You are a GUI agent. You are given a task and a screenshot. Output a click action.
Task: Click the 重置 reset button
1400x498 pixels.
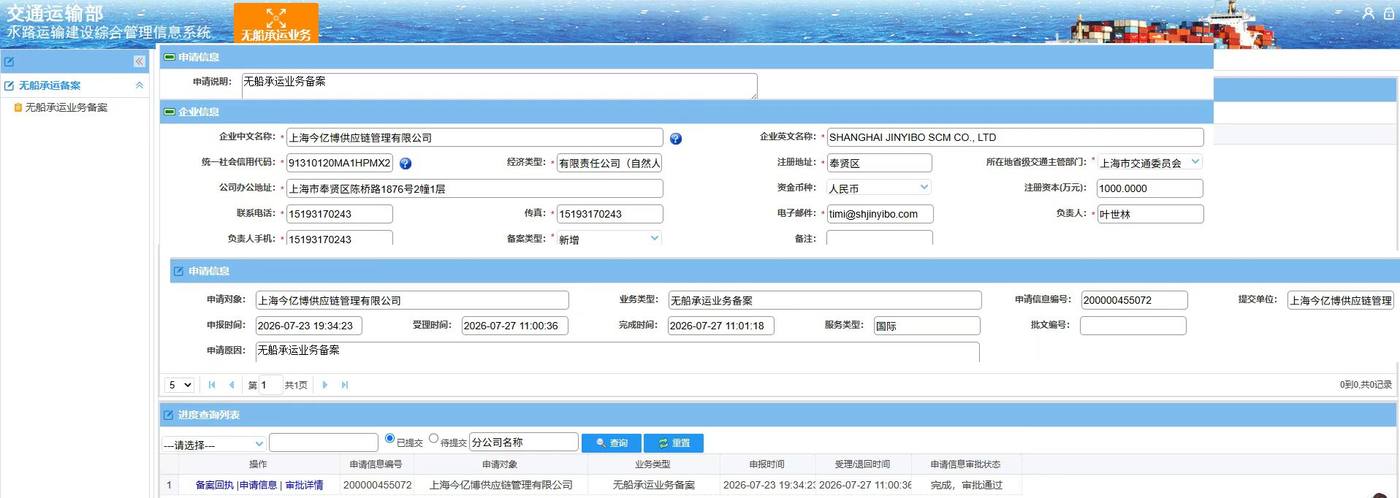673,443
